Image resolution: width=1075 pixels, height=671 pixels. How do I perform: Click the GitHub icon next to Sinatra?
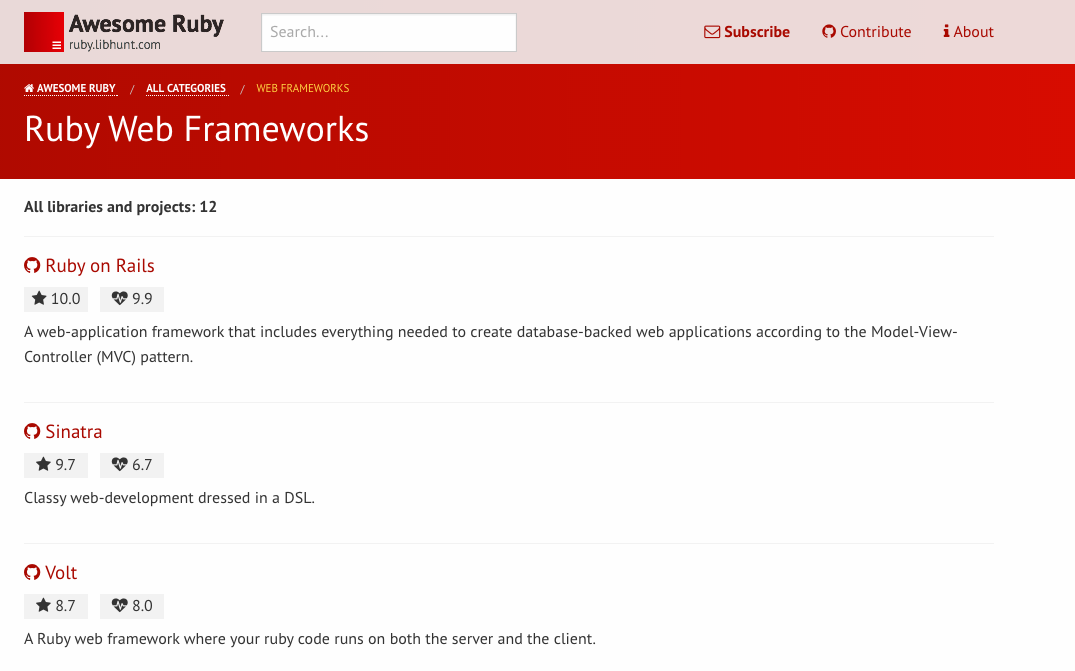[32, 431]
